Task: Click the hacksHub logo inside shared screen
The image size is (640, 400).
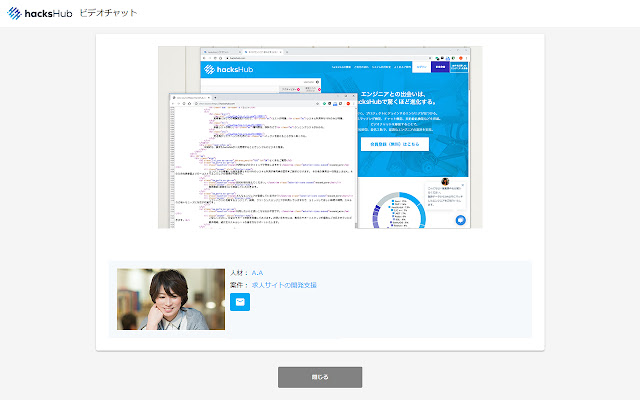Action: click(229, 69)
